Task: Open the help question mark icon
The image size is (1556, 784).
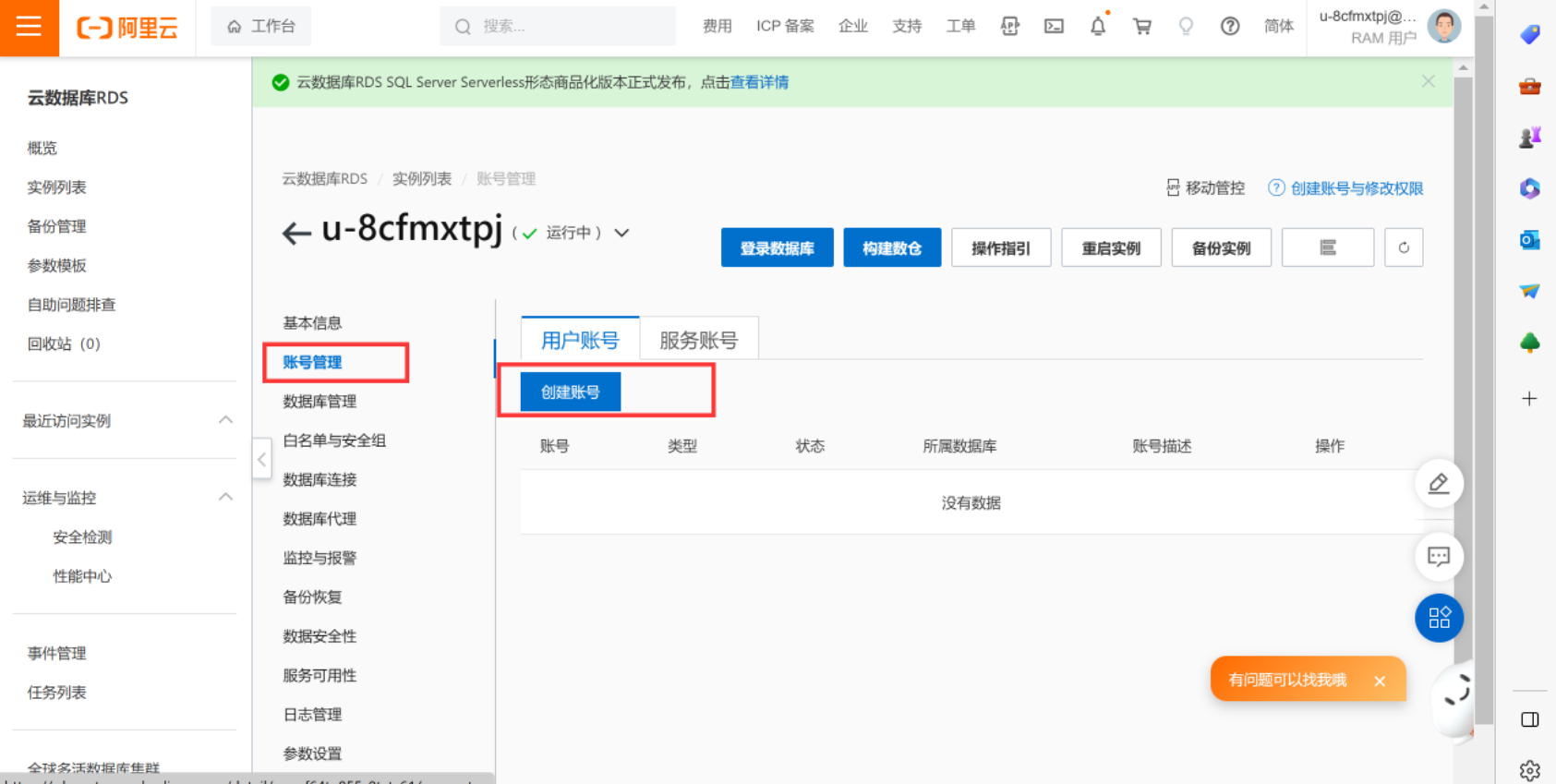Action: pos(1230,27)
